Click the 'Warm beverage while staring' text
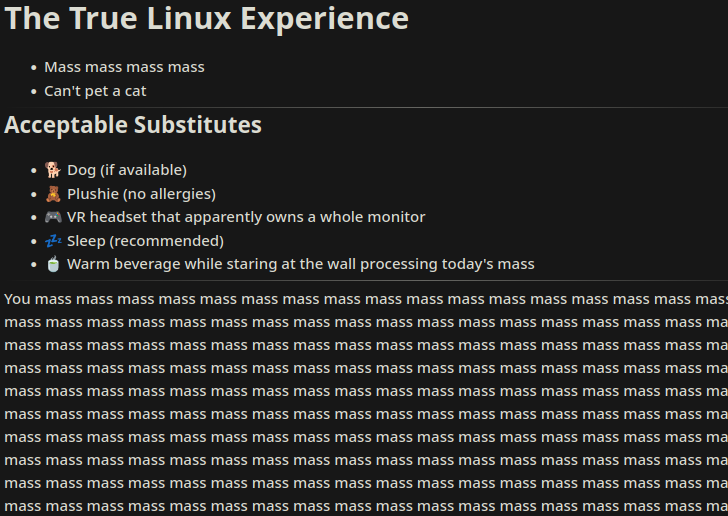This screenshot has height=516, width=728. (172, 264)
